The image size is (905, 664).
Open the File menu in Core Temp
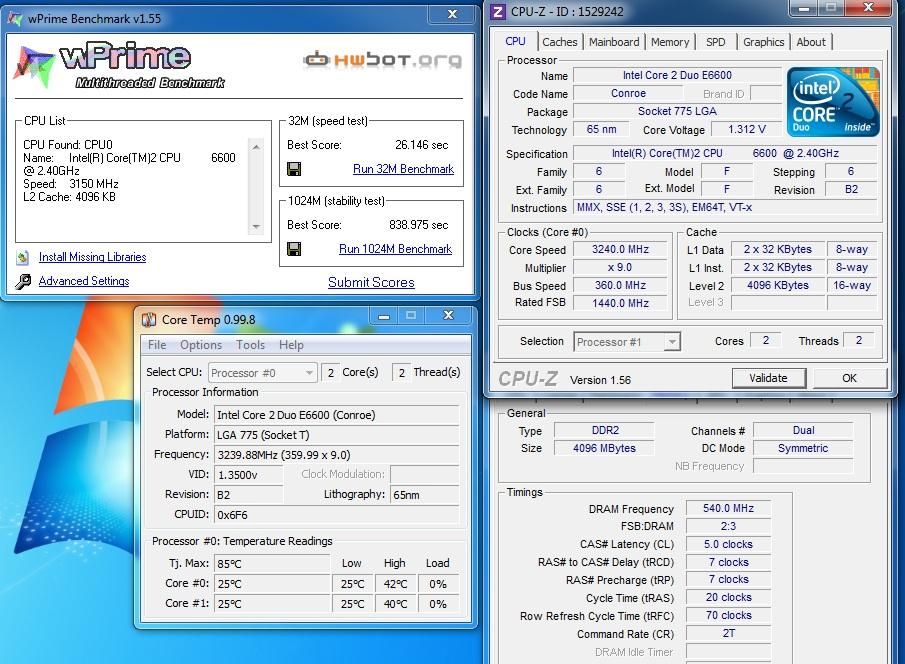coord(157,345)
